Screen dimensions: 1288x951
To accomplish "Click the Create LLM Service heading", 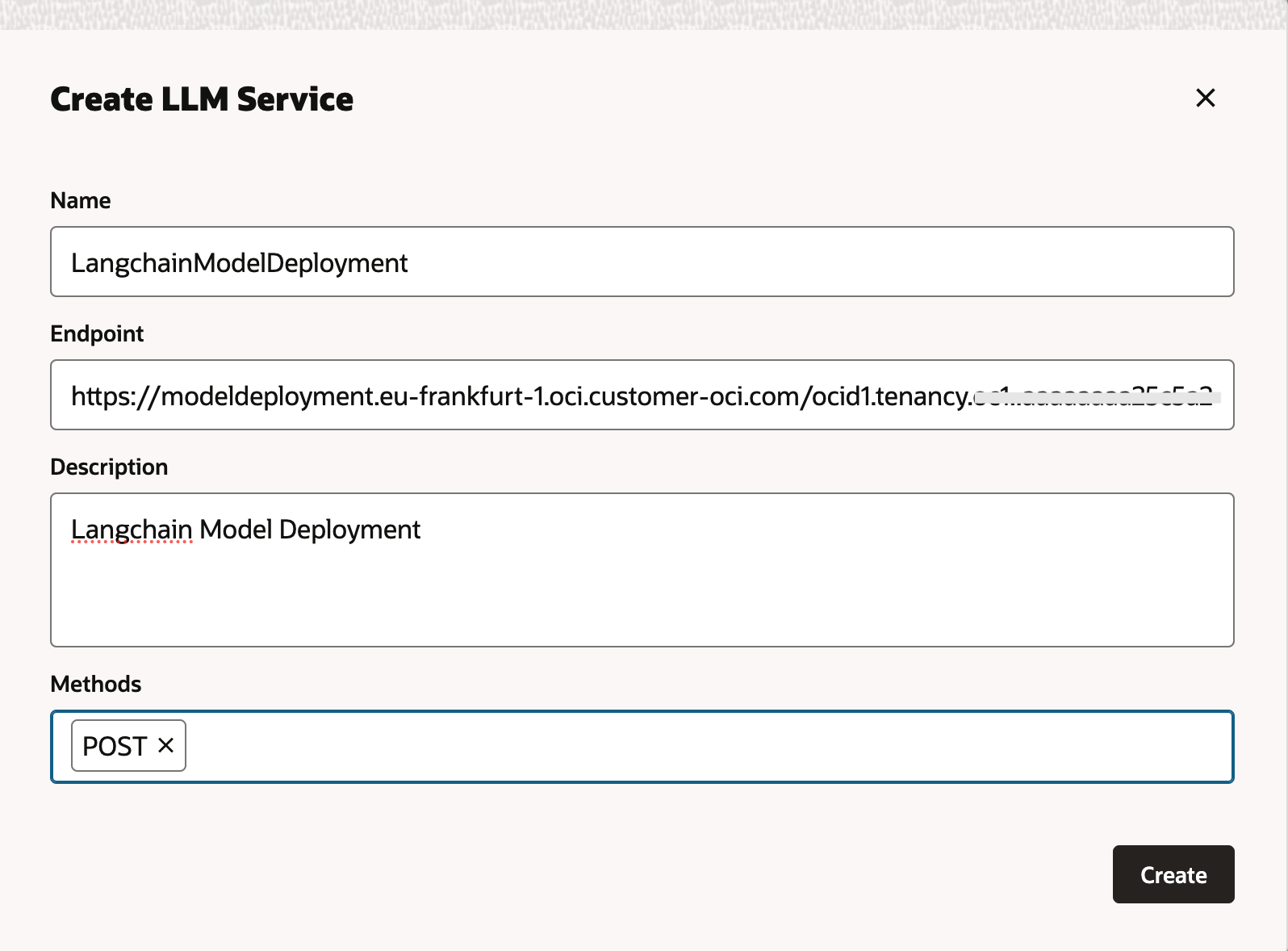I will point(202,99).
